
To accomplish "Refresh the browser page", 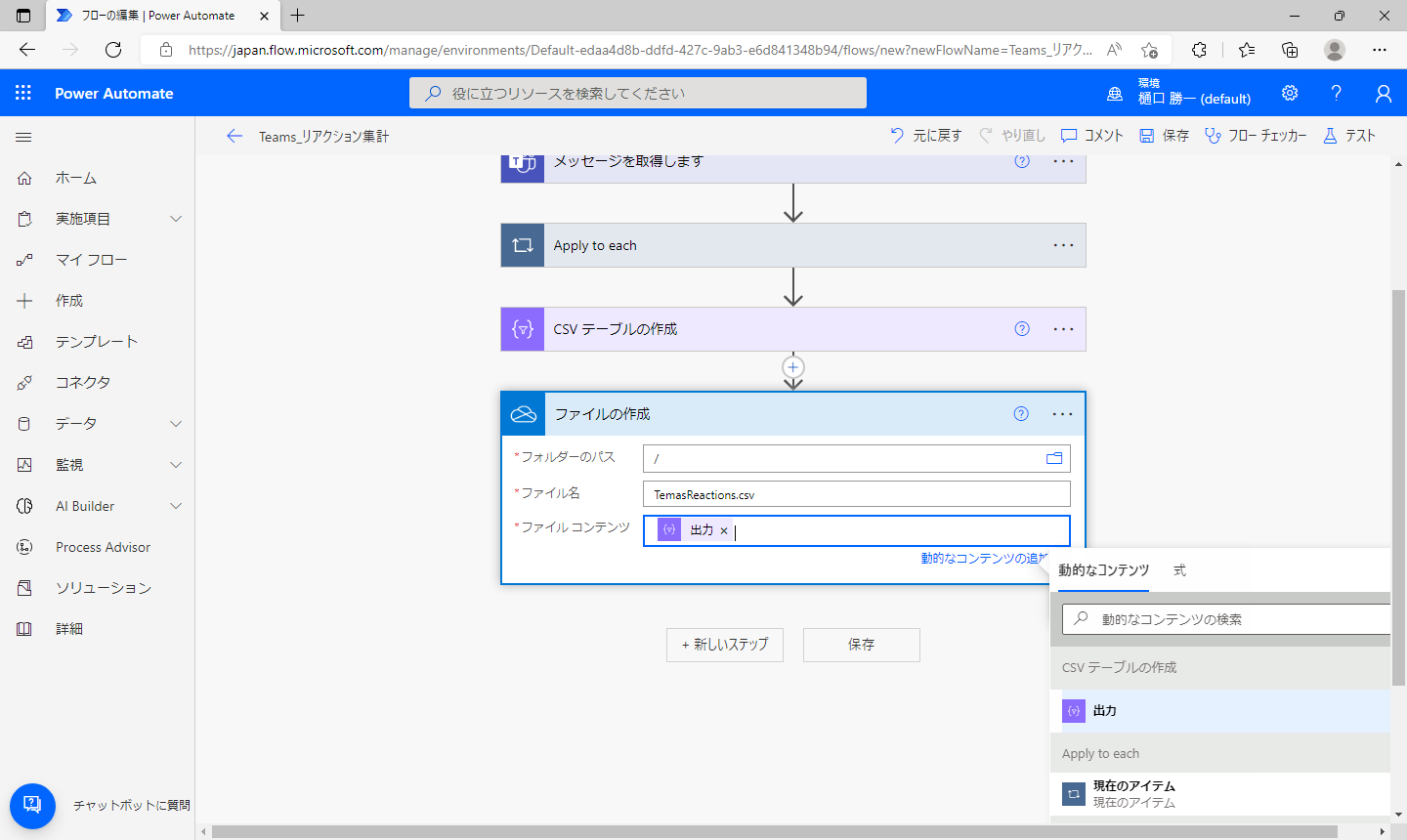I will click(113, 50).
